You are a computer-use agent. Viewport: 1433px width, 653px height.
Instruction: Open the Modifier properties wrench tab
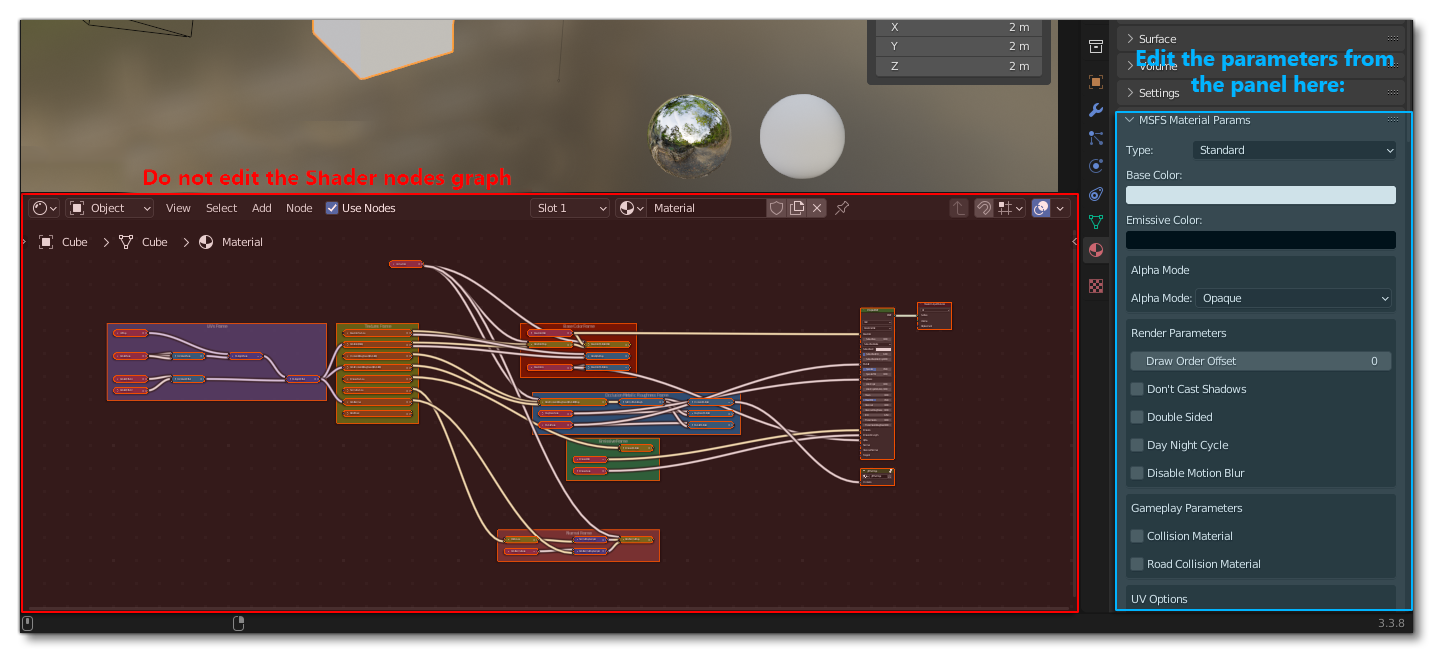click(1096, 110)
